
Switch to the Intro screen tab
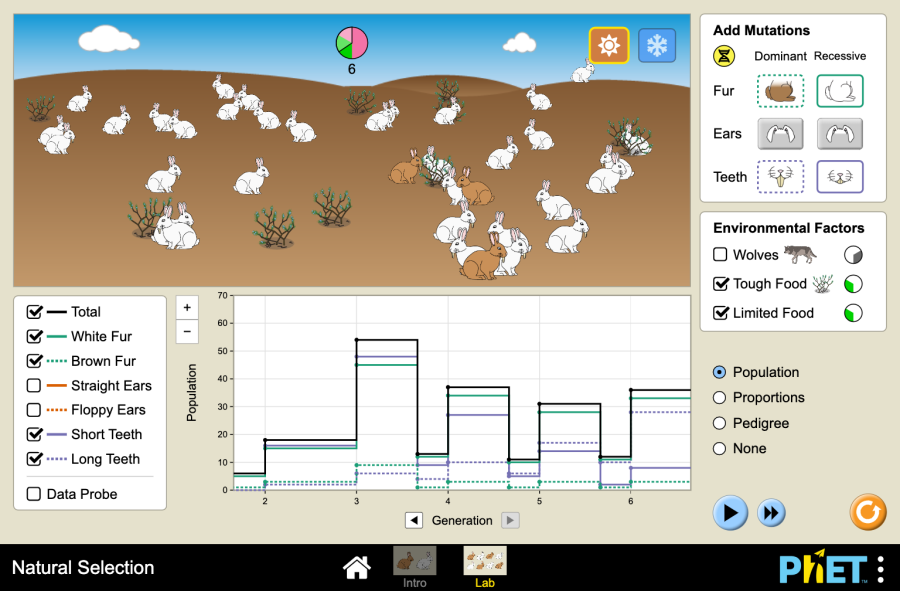(x=414, y=566)
